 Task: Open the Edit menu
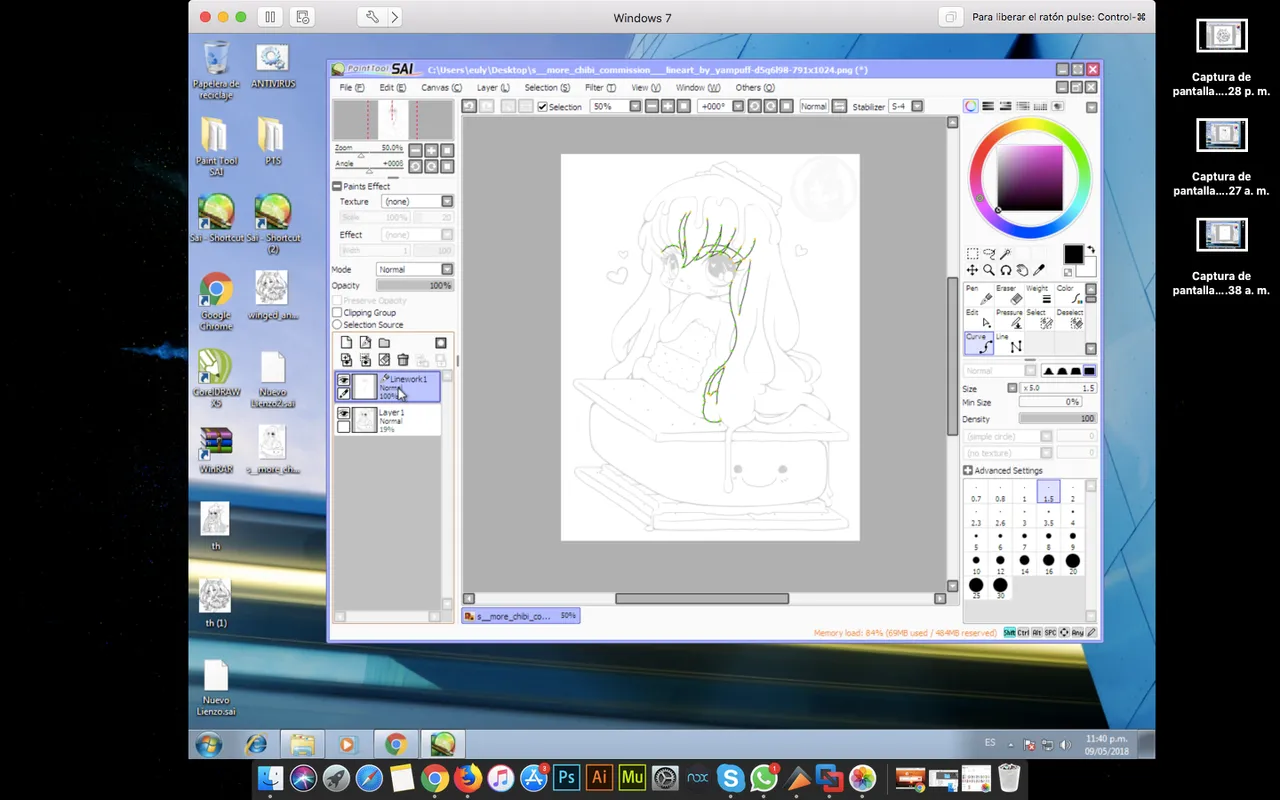(392, 88)
